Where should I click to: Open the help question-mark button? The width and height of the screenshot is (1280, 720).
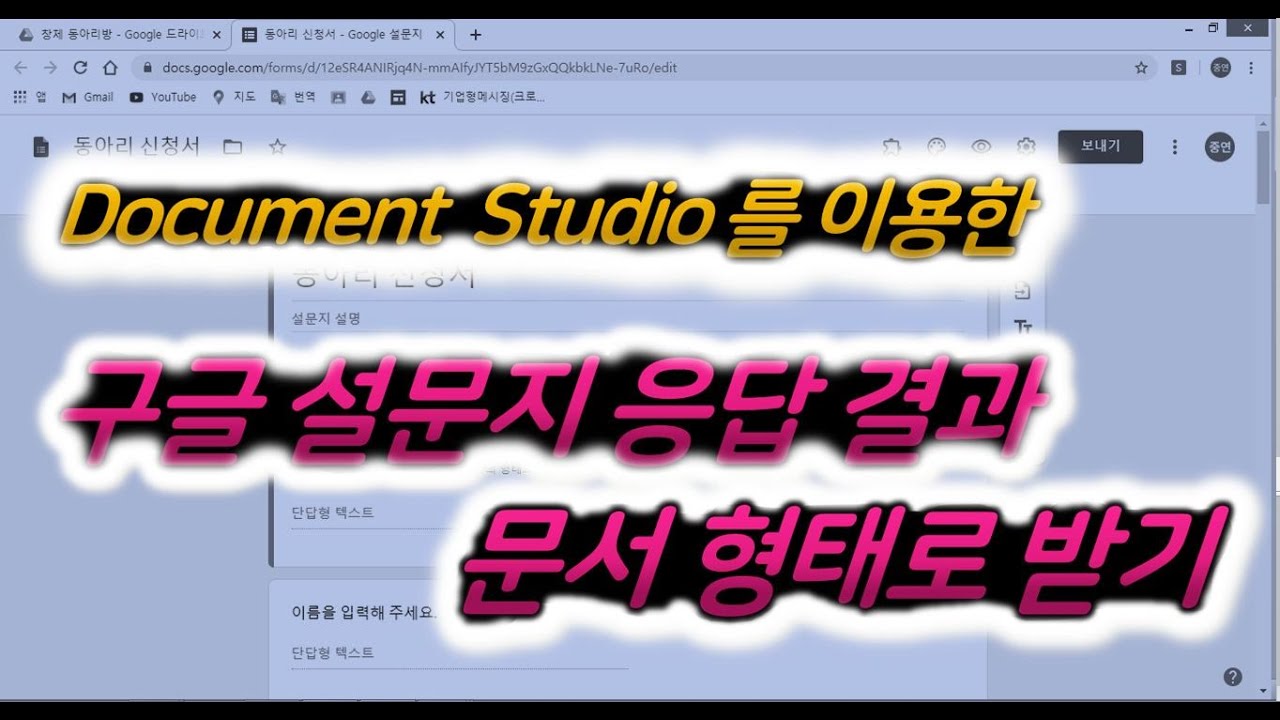[1233, 677]
